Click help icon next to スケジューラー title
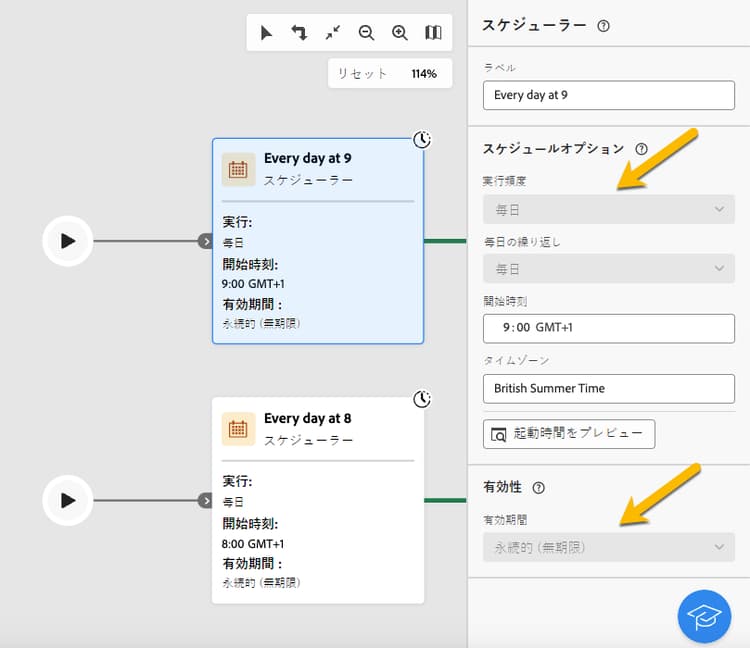 604,26
